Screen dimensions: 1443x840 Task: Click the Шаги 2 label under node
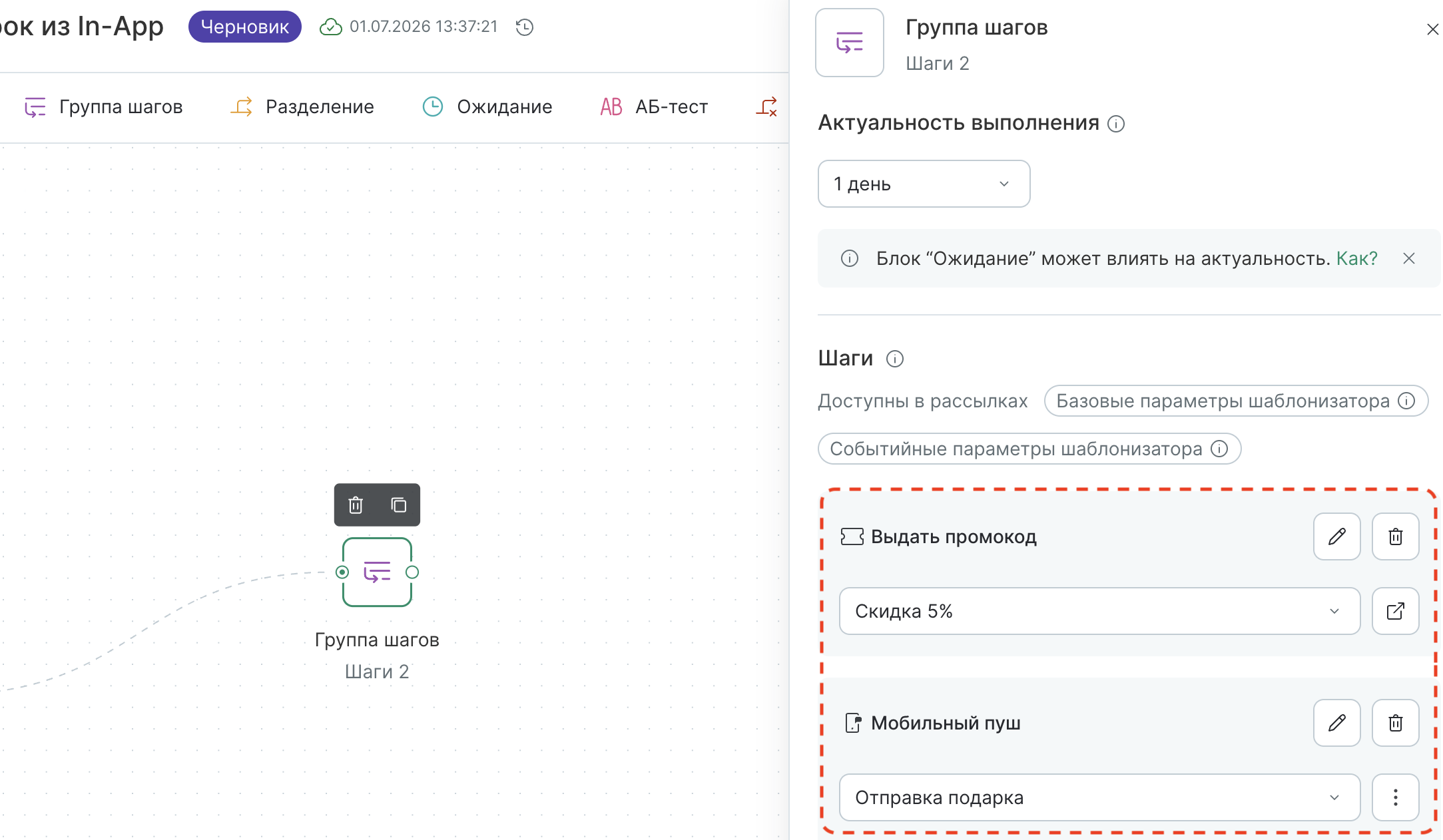point(377,672)
